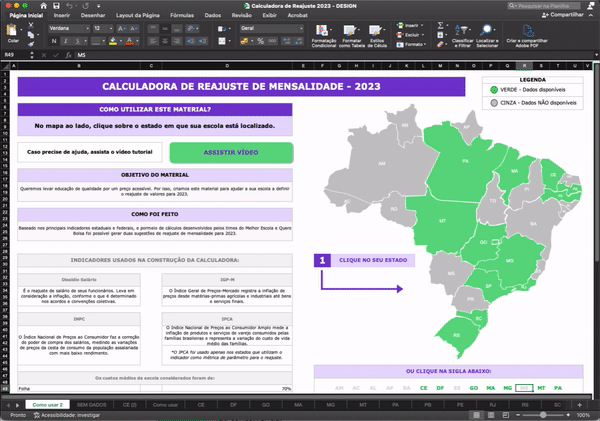Adjust the zoom slider handle

coord(543,415)
